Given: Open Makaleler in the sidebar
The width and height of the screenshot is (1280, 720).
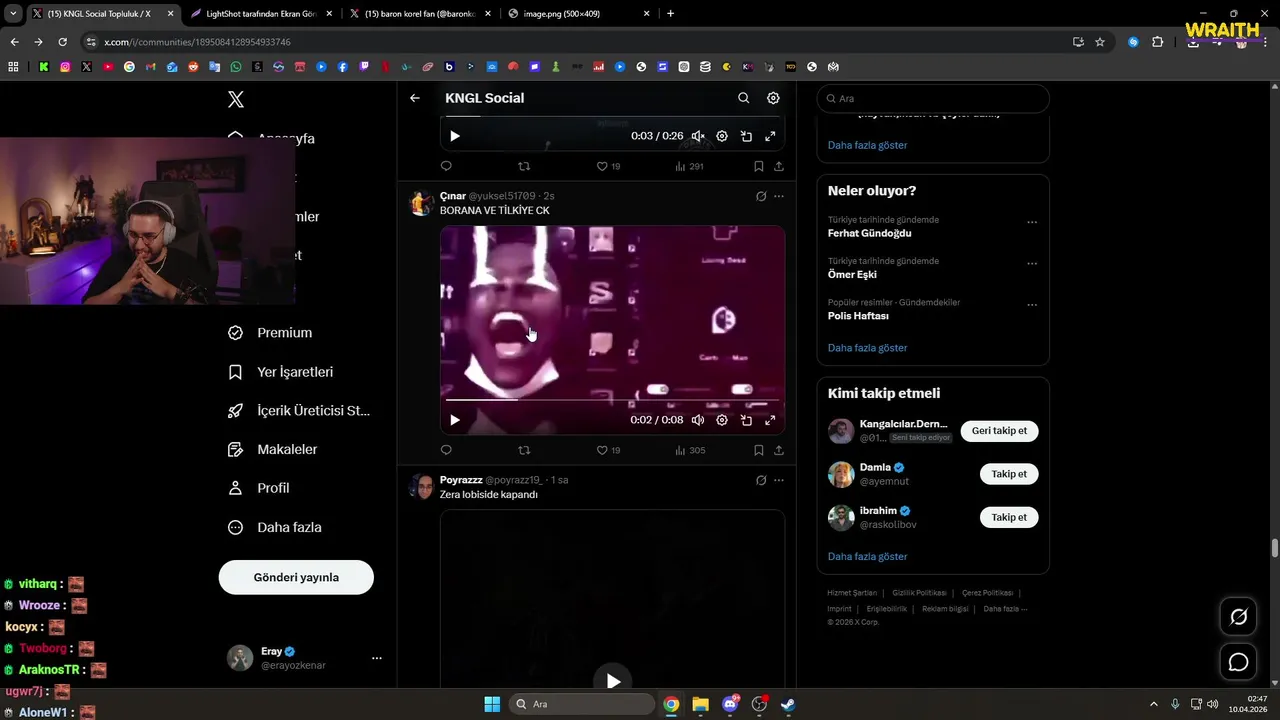Looking at the screenshot, I should coord(272,450).
